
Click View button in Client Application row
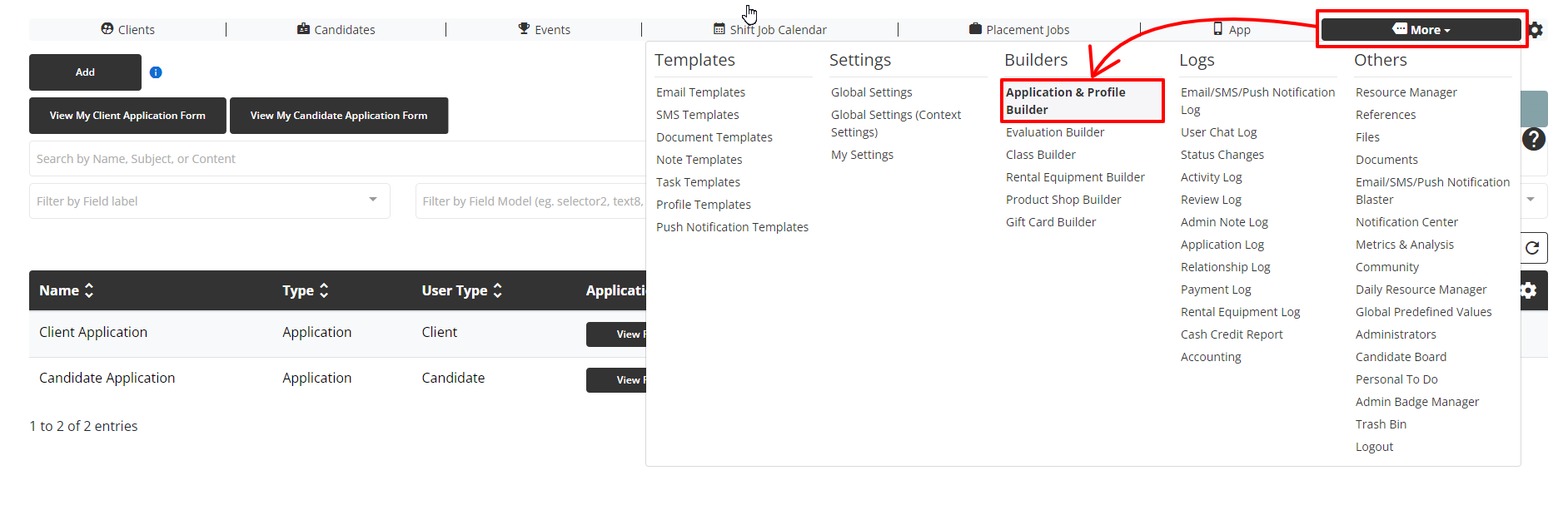pyautogui.click(x=616, y=334)
